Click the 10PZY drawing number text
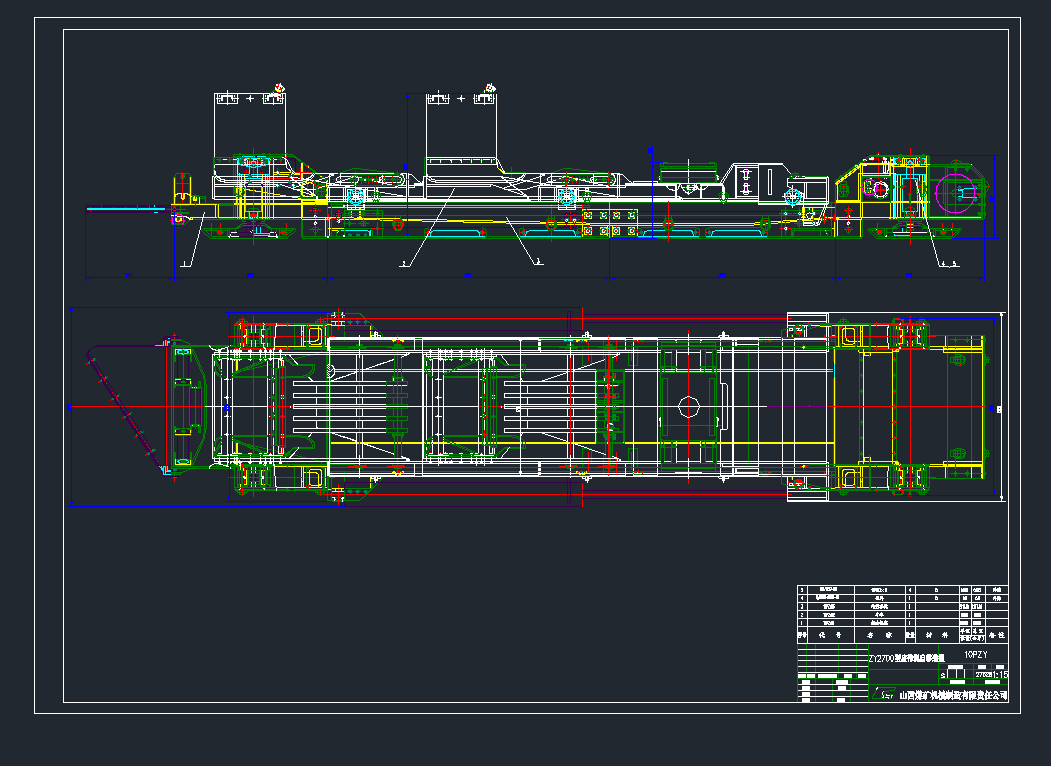Screen dimensions: 1051x766 pyautogui.click(x=976, y=655)
